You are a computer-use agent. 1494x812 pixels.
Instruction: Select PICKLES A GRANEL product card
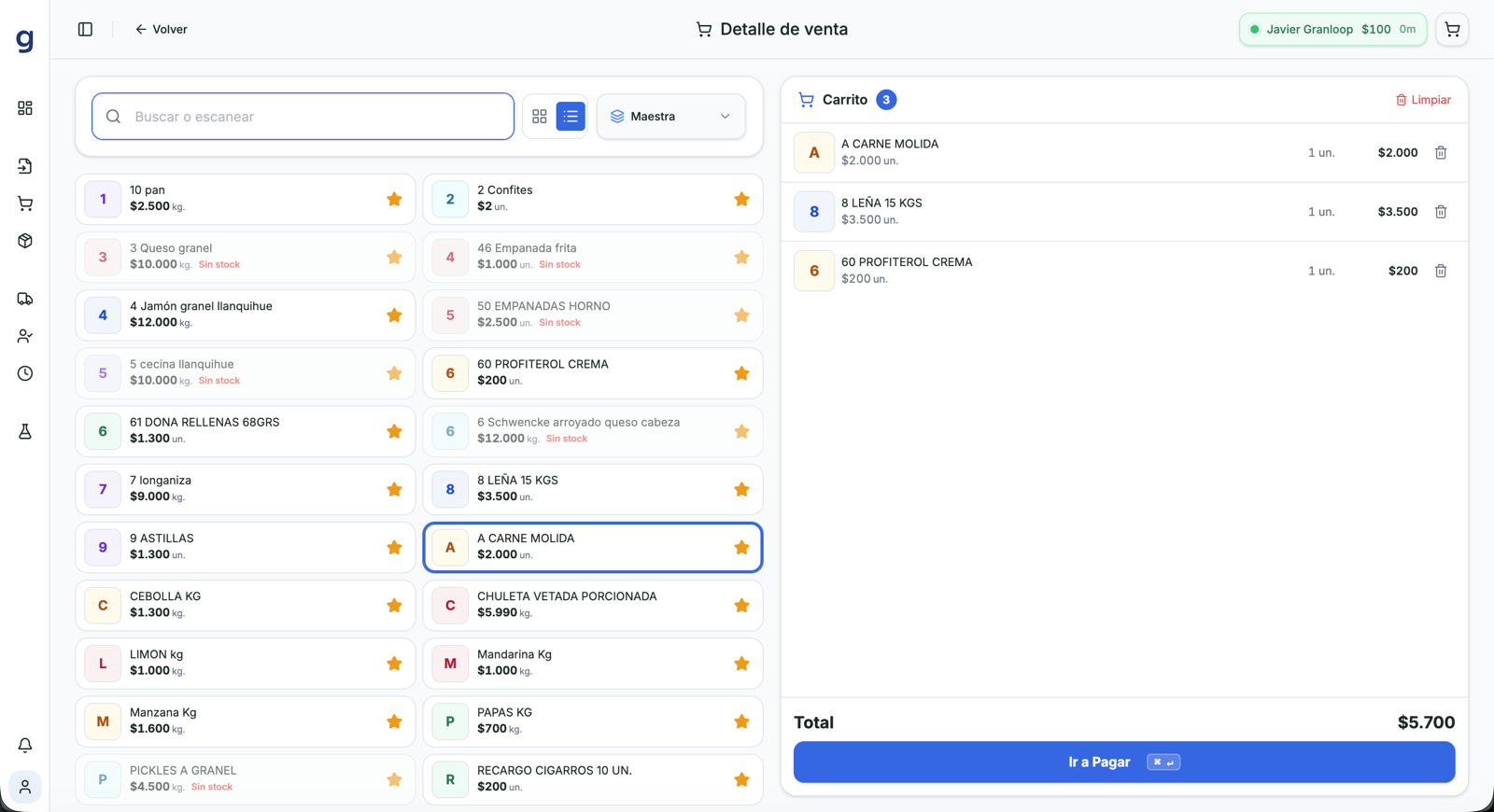click(x=246, y=779)
